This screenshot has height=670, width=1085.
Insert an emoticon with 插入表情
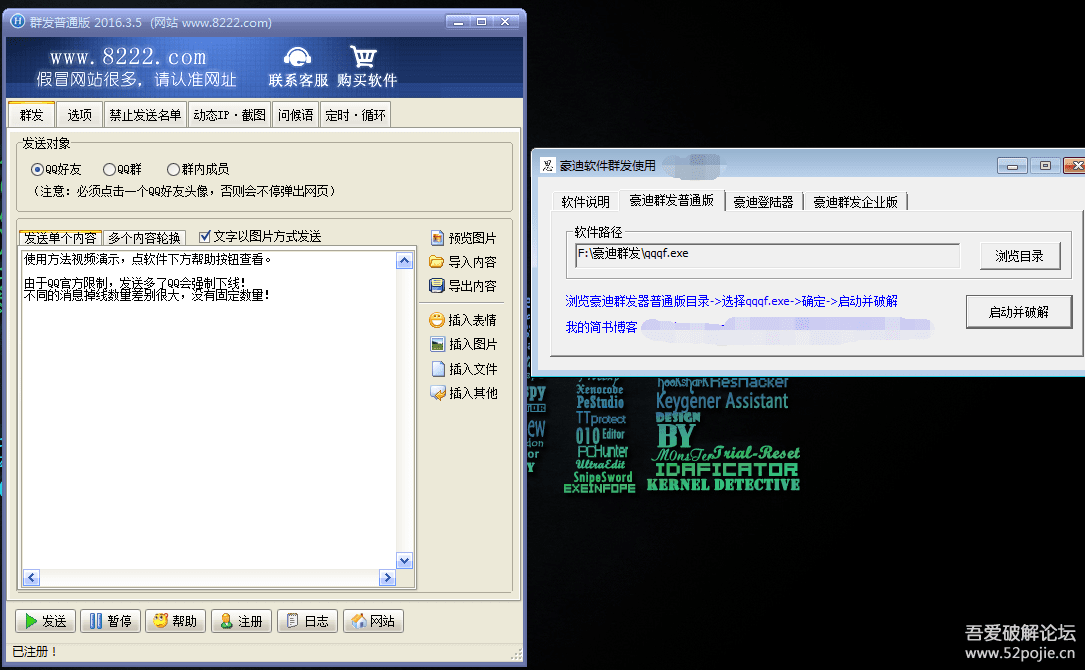coord(437,320)
